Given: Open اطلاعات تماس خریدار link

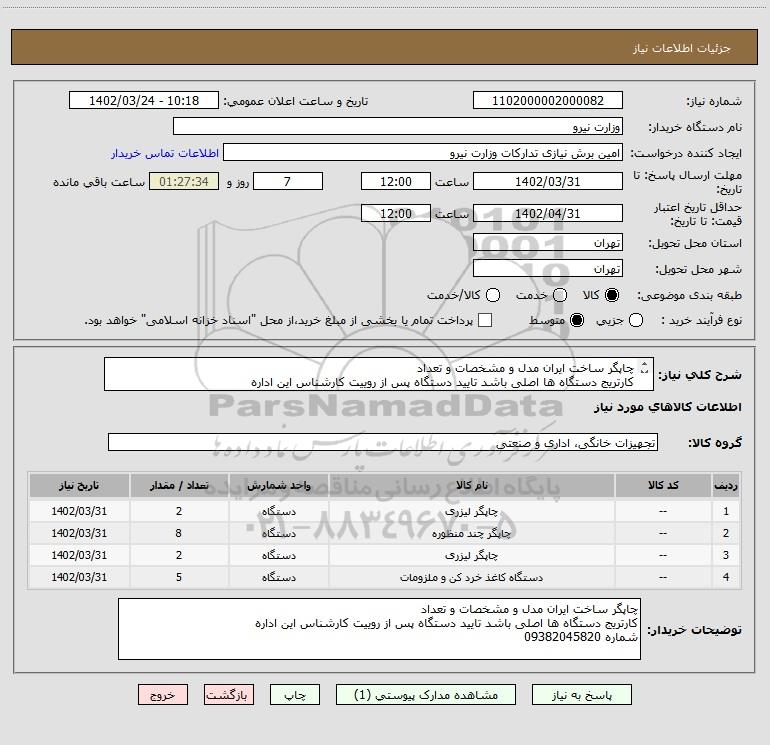Looking at the screenshot, I should [x=165, y=153].
